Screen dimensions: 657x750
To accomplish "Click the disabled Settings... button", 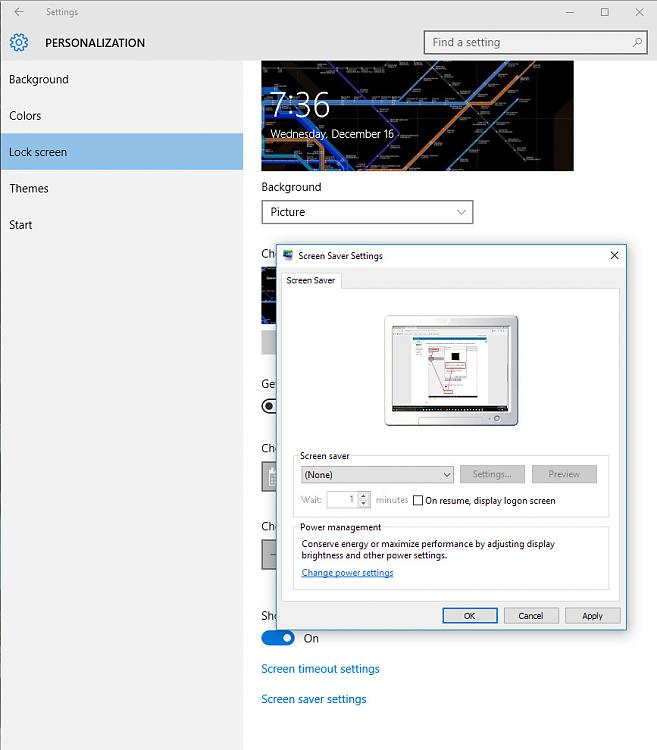I will pyautogui.click(x=492, y=474).
